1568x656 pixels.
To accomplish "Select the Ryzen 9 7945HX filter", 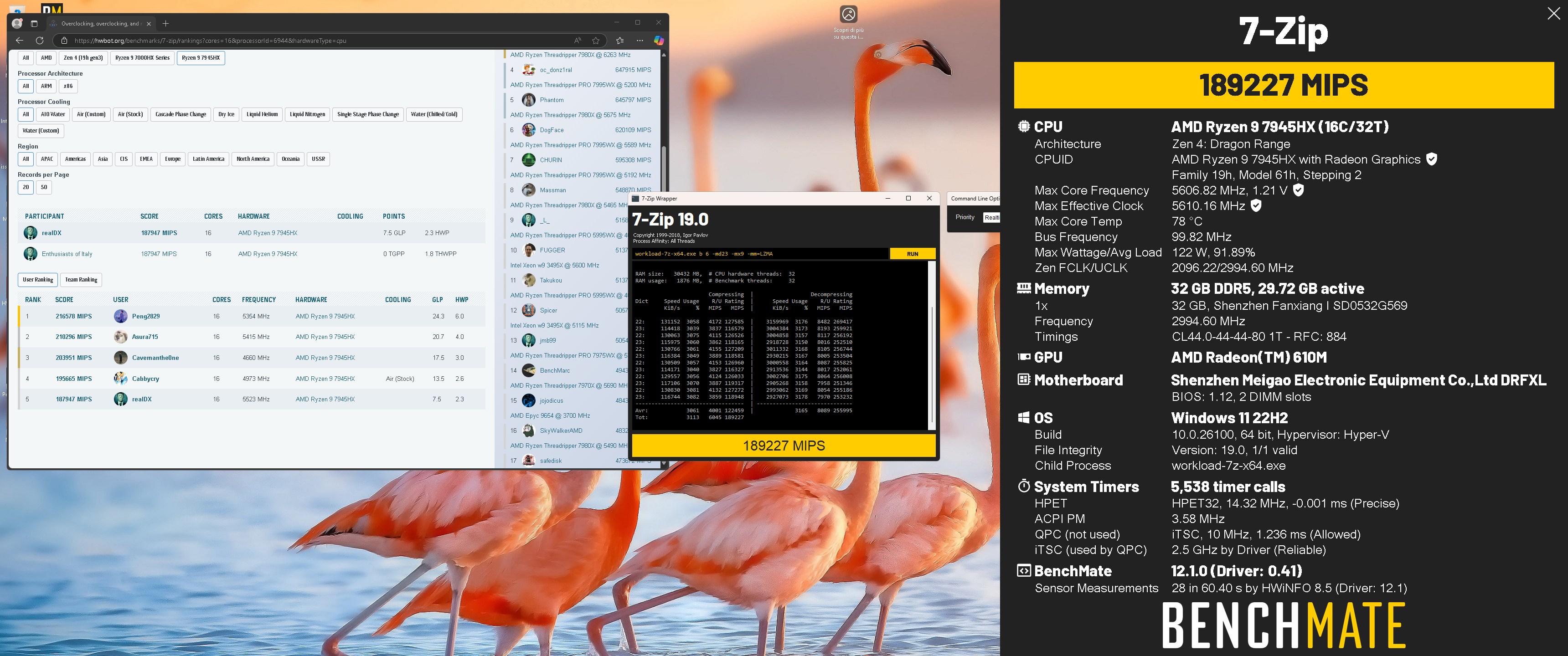I will [201, 58].
